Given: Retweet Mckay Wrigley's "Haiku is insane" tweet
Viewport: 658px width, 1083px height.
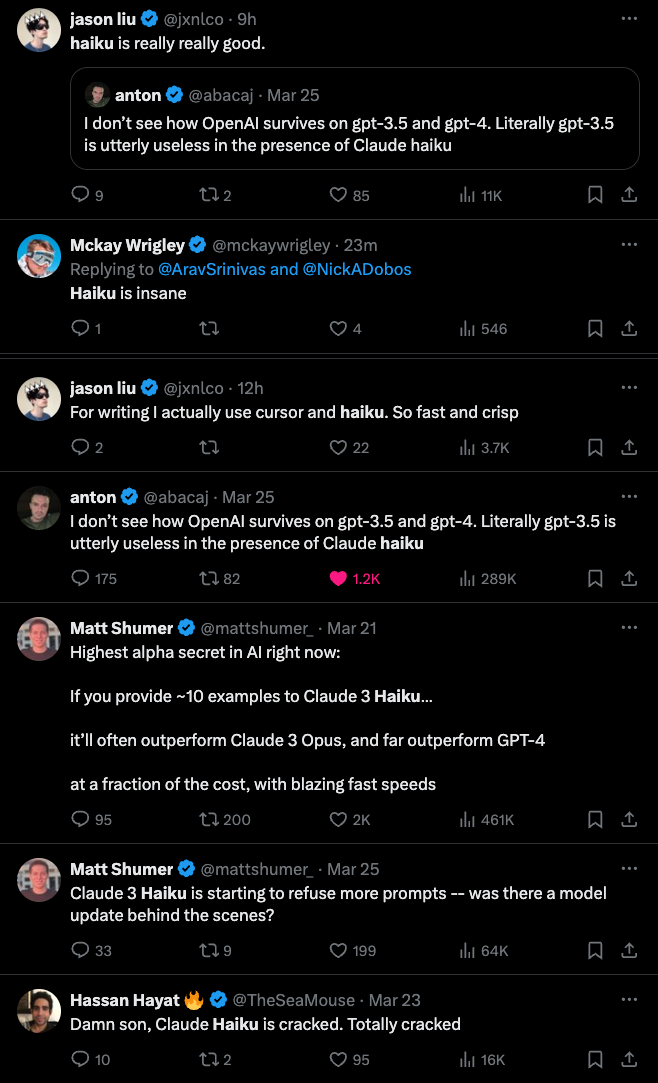Looking at the screenshot, I should coord(209,328).
